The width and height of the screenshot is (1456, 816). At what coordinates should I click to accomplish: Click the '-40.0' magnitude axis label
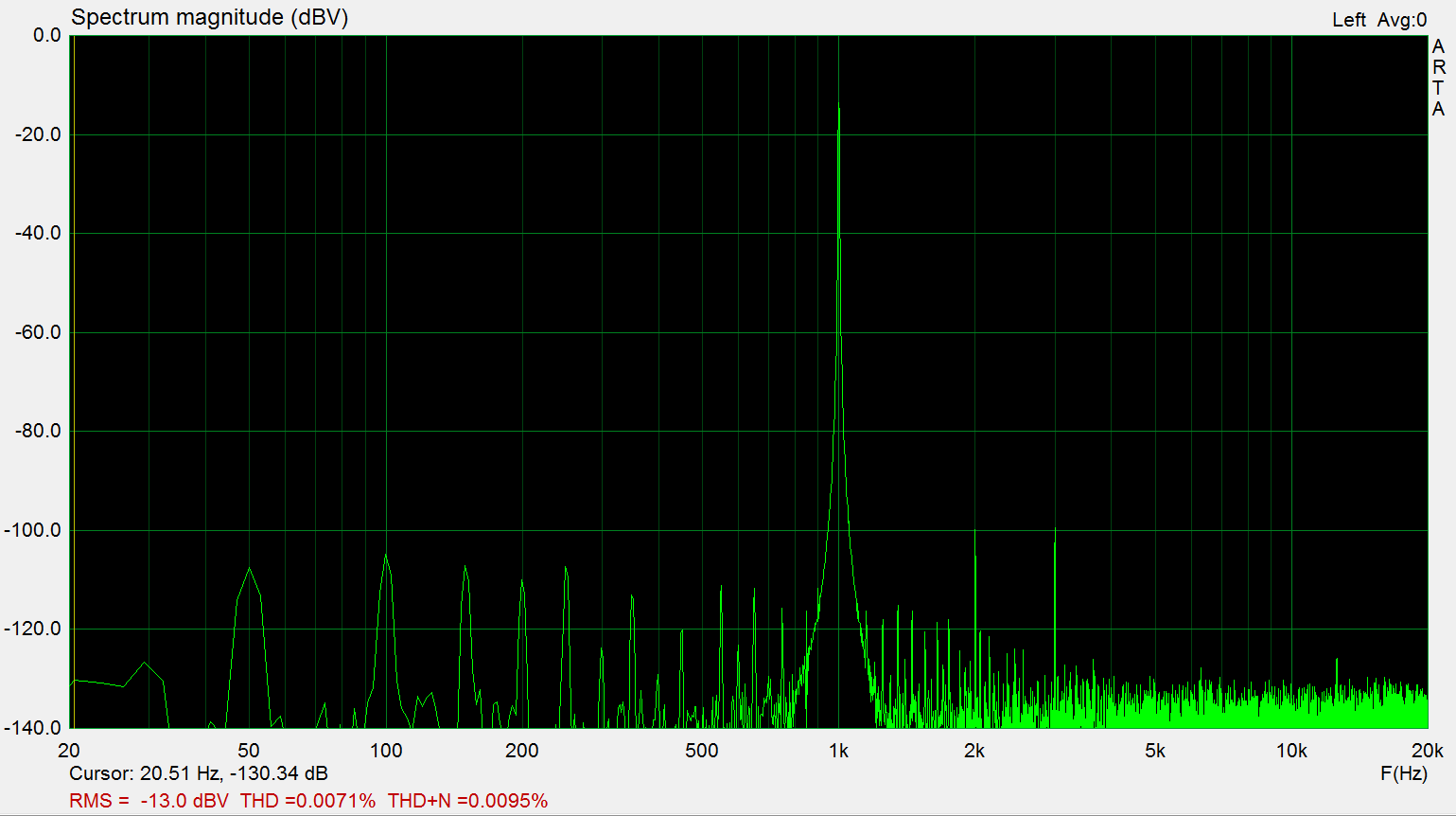[x=38, y=233]
